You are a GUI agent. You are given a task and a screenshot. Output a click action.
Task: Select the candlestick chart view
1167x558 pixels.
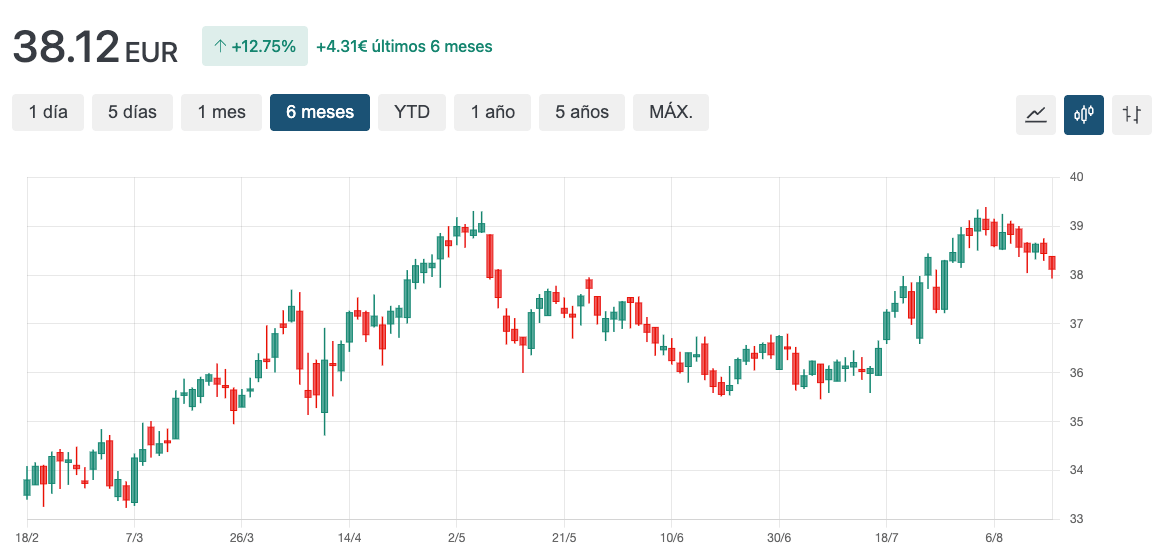coord(1084,115)
